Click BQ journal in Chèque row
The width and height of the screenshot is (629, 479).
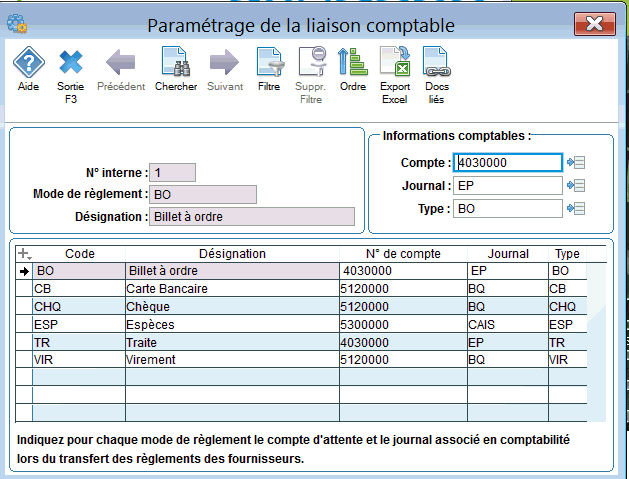[508, 306]
